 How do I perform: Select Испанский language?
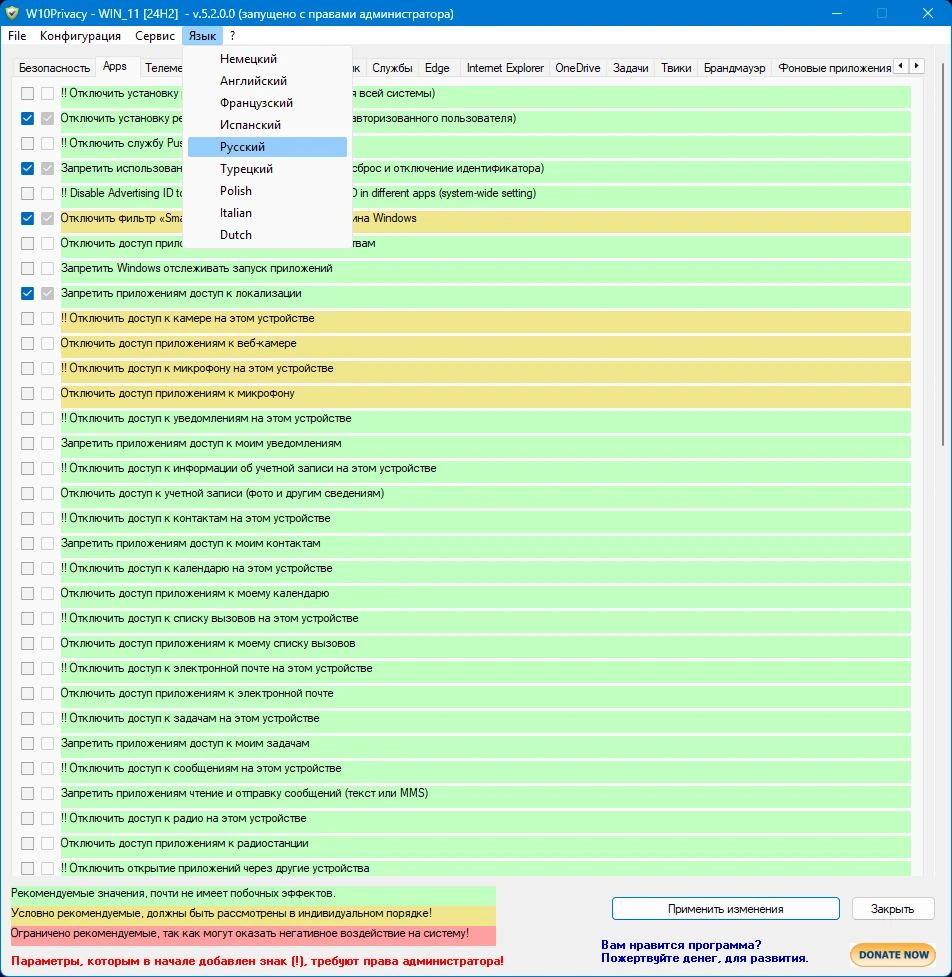tap(267, 125)
